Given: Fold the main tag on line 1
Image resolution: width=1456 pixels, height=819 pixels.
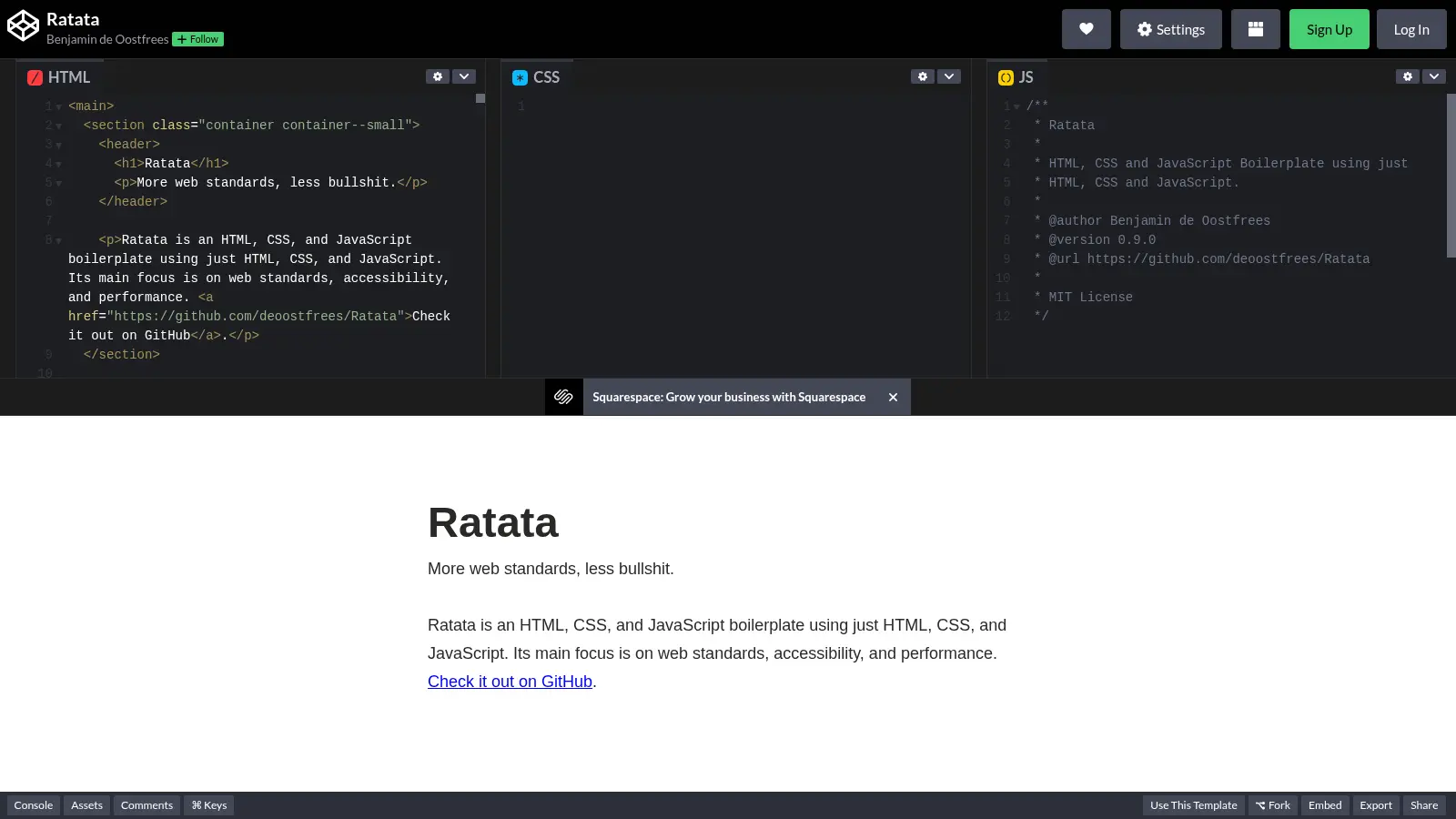Looking at the screenshot, I should pyautogui.click(x=58, y=107).
